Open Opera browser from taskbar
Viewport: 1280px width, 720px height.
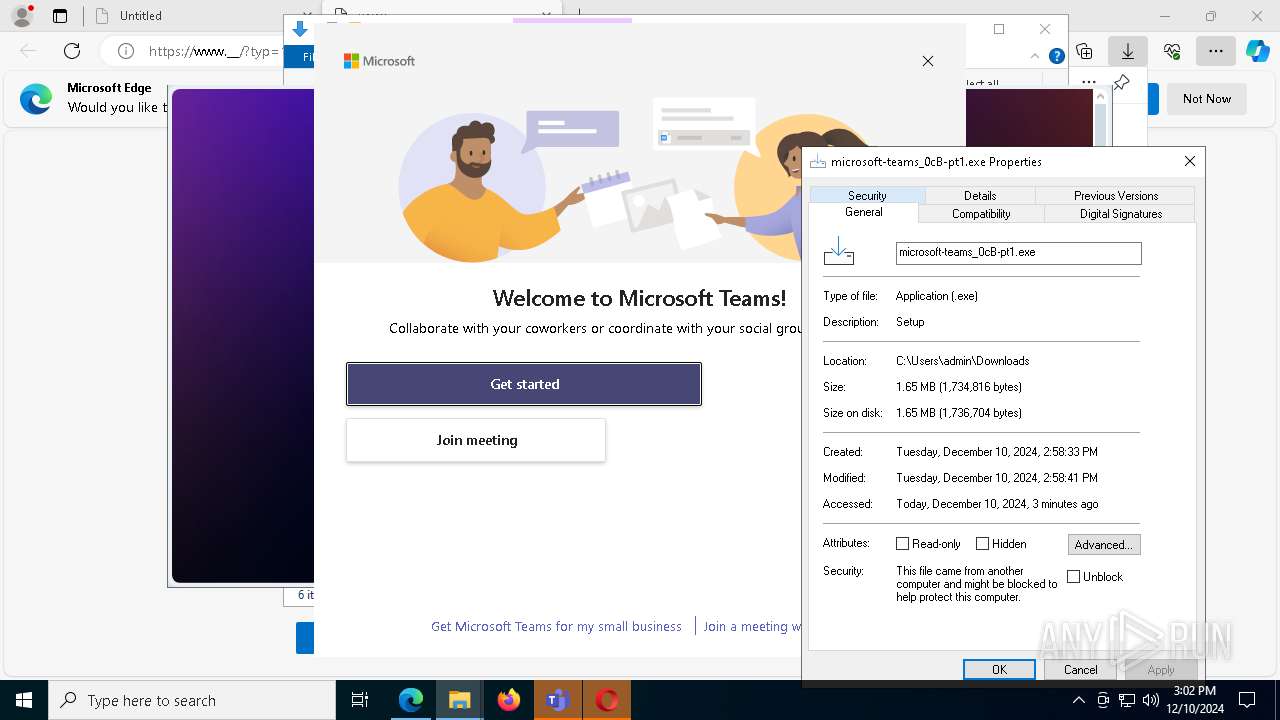(606, 701)
